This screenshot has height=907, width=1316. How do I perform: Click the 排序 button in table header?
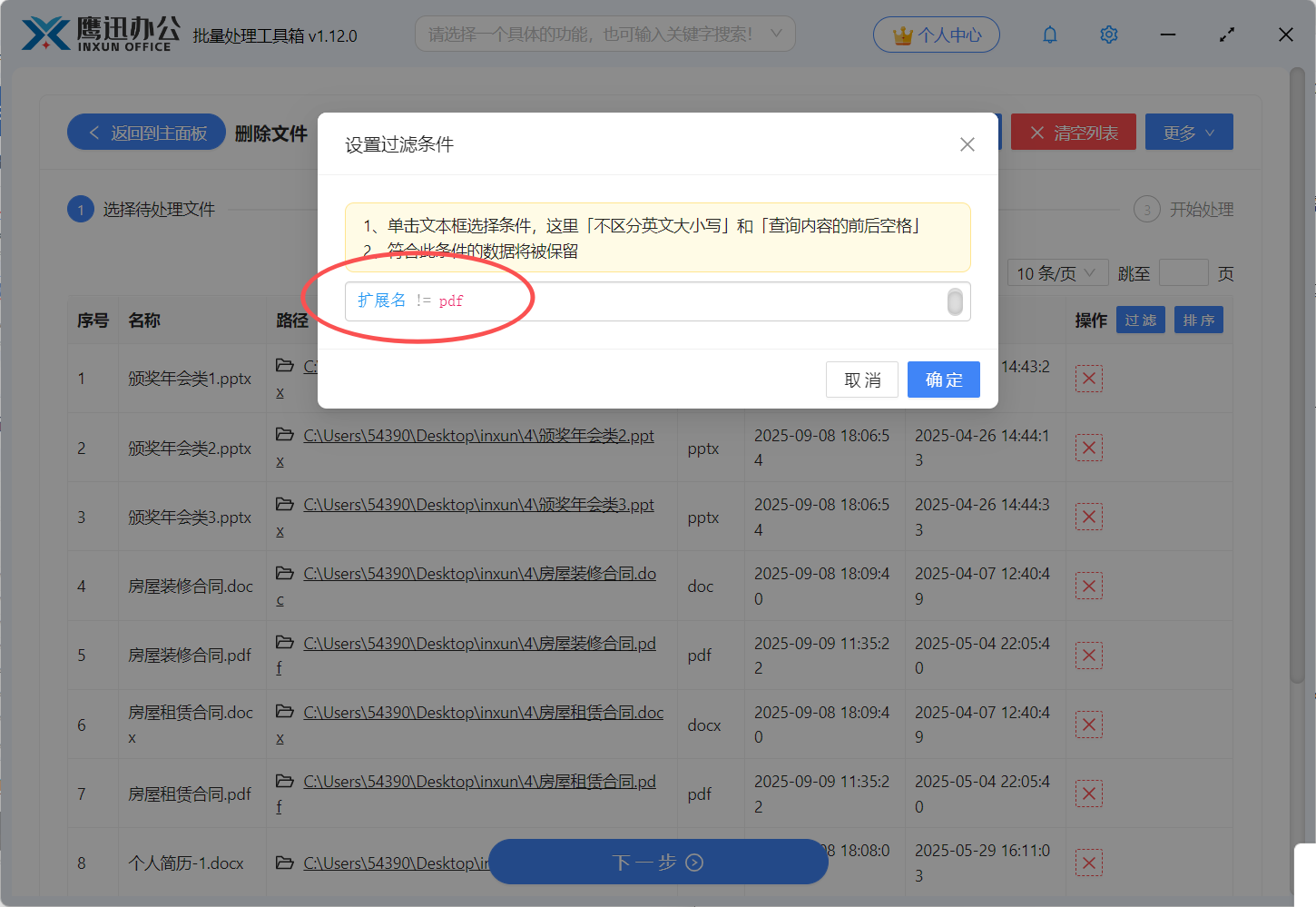(1199, 320)
